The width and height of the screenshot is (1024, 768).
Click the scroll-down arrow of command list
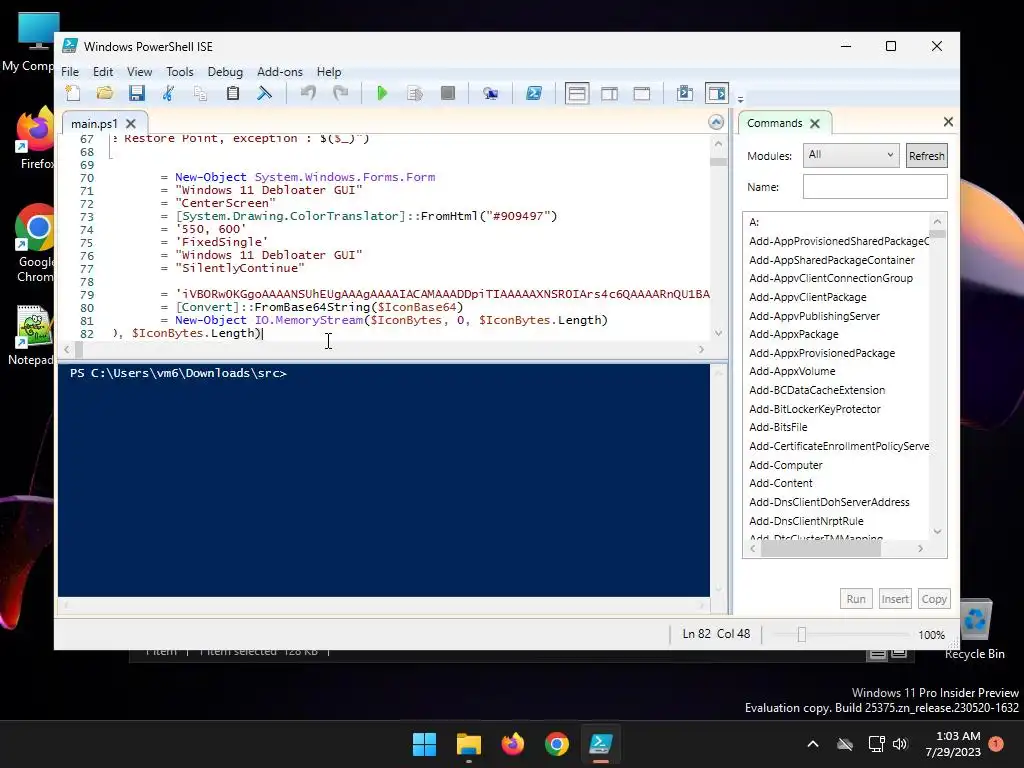pyautogui.click(x=937, y=532)
